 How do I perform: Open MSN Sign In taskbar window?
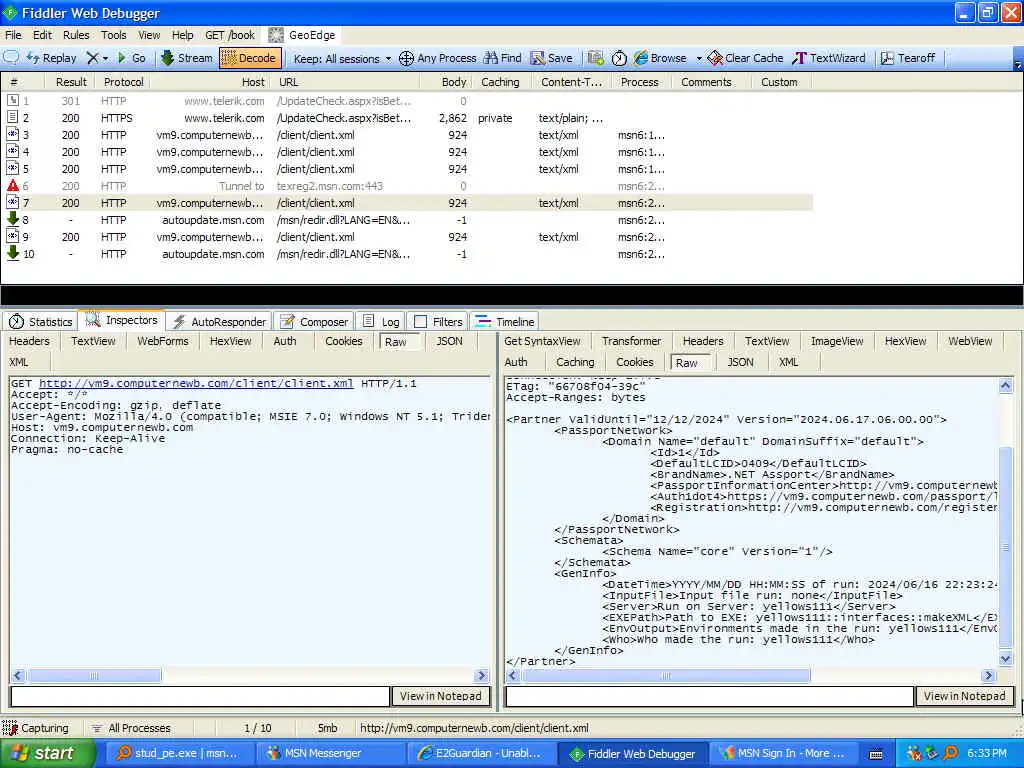(x=784, y=754)
